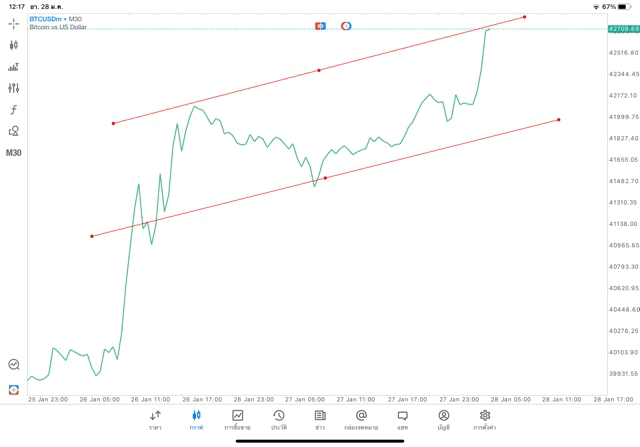
Task: Open the drawing objects shapes icon
Action: tap(14, 131)
